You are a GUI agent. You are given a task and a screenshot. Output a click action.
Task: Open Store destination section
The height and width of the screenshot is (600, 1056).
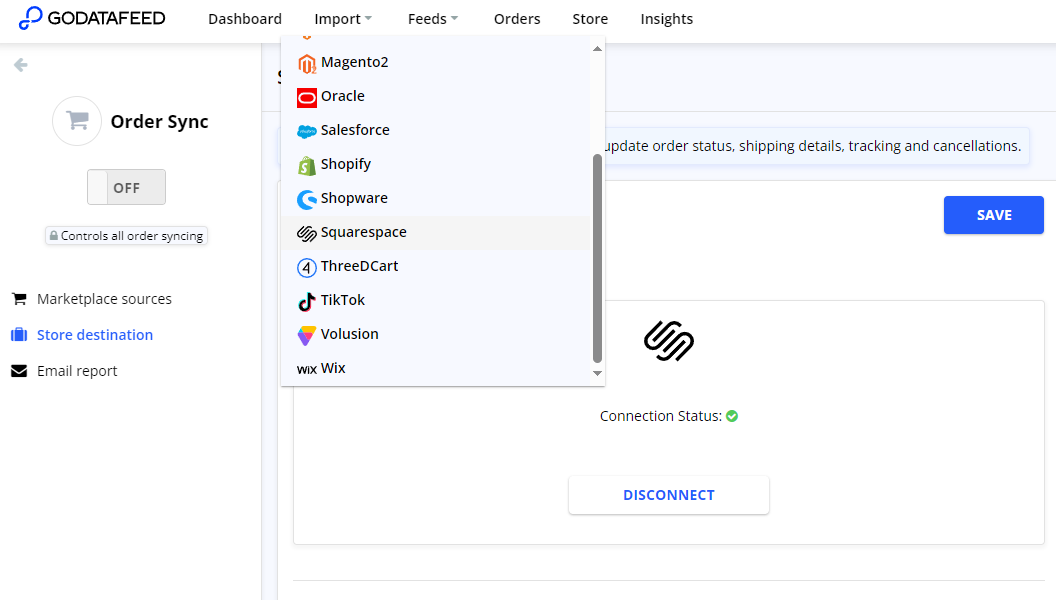[95, 335]
